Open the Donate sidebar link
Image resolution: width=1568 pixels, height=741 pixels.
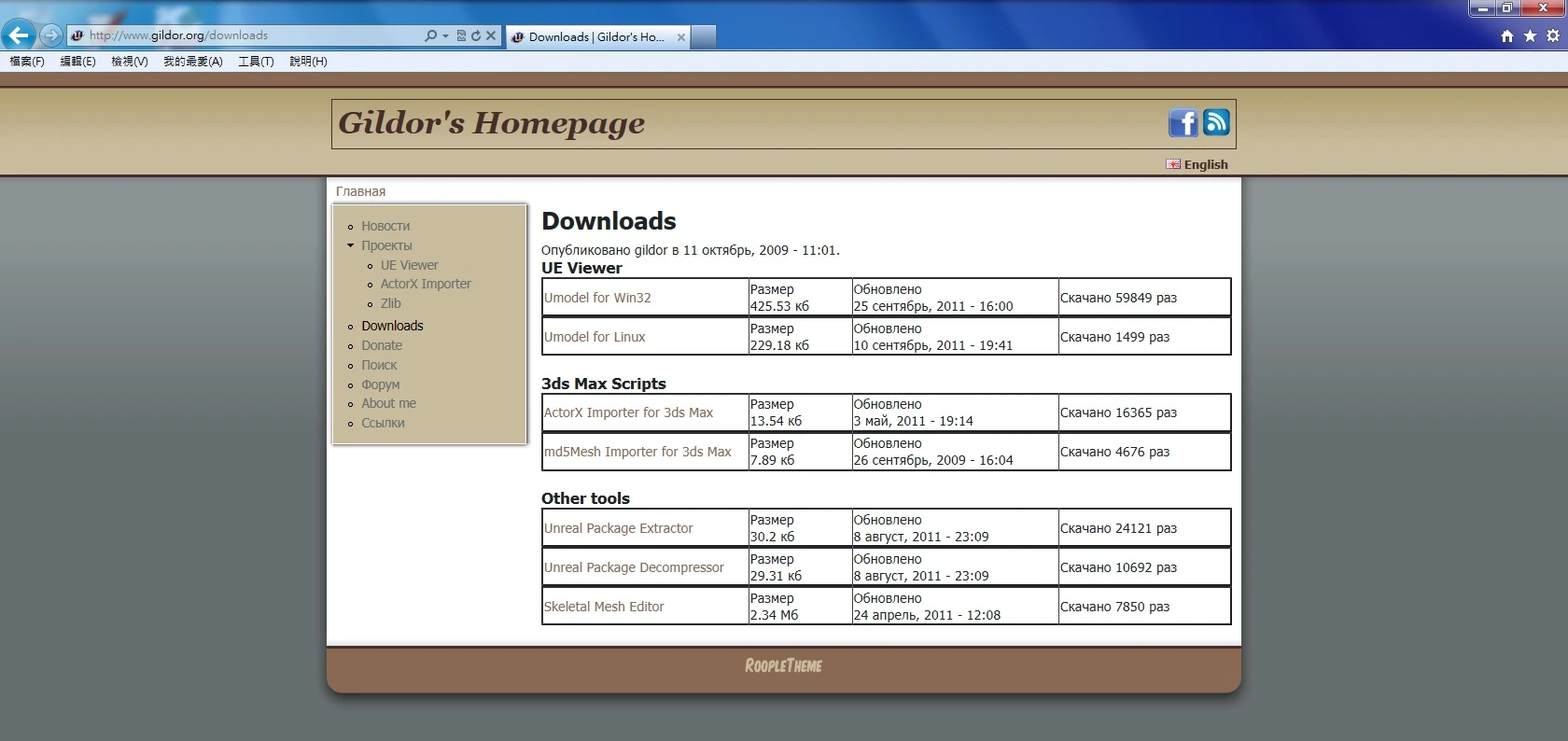382,345
